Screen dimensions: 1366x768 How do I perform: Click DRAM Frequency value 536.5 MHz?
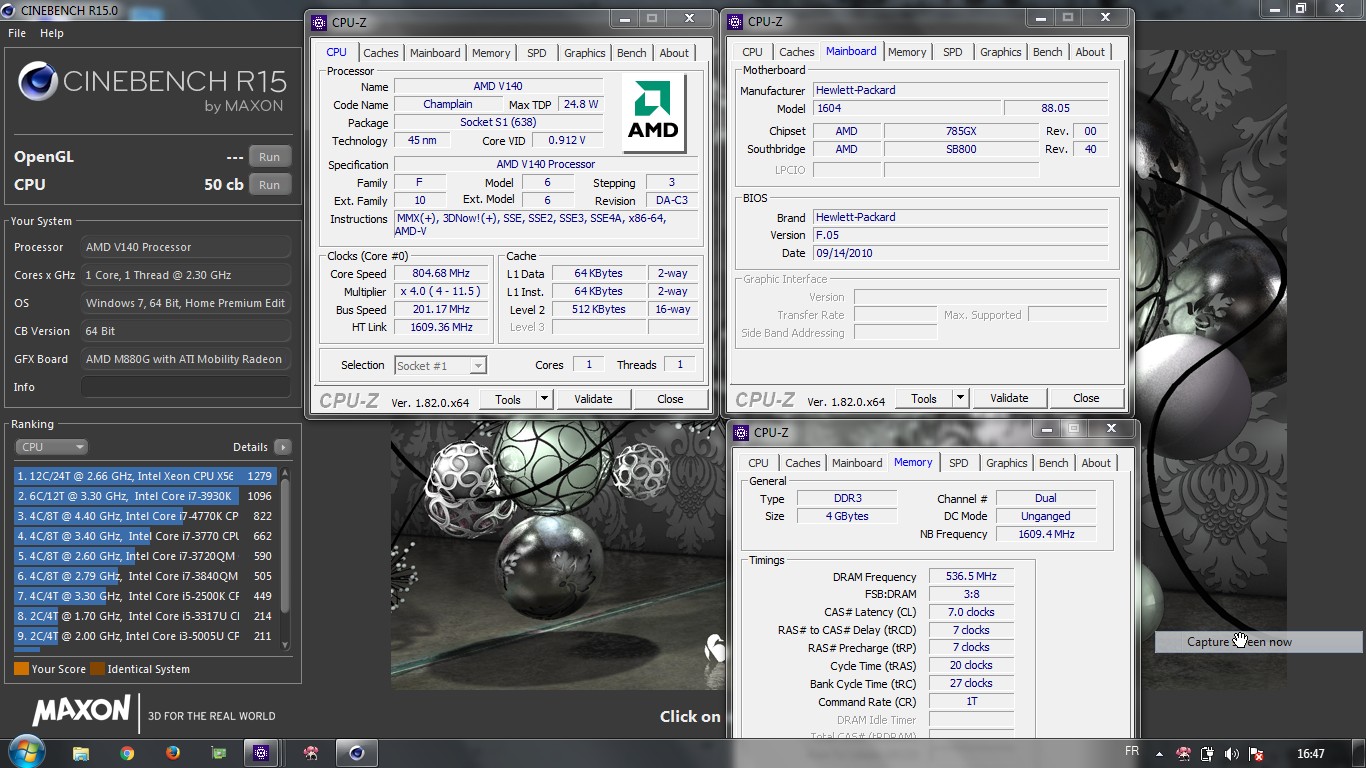tap(971, 576)
